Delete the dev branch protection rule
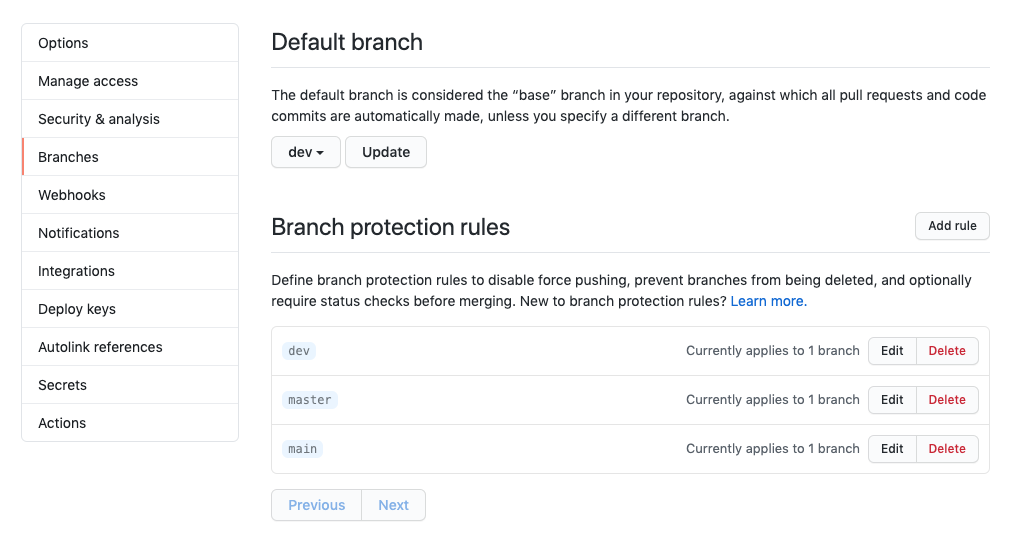The image size is (1016, 546). click(947, 351)
